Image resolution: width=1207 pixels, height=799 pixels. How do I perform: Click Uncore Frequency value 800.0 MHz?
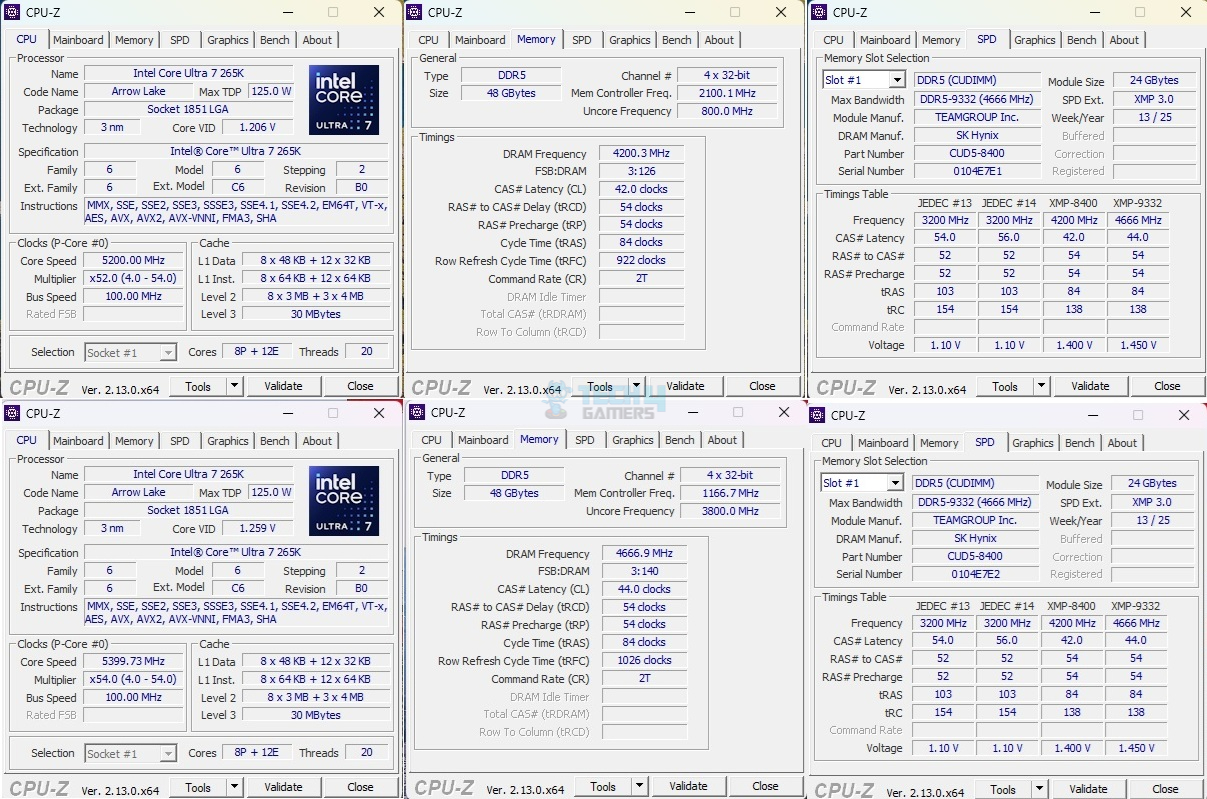[727, 111]
